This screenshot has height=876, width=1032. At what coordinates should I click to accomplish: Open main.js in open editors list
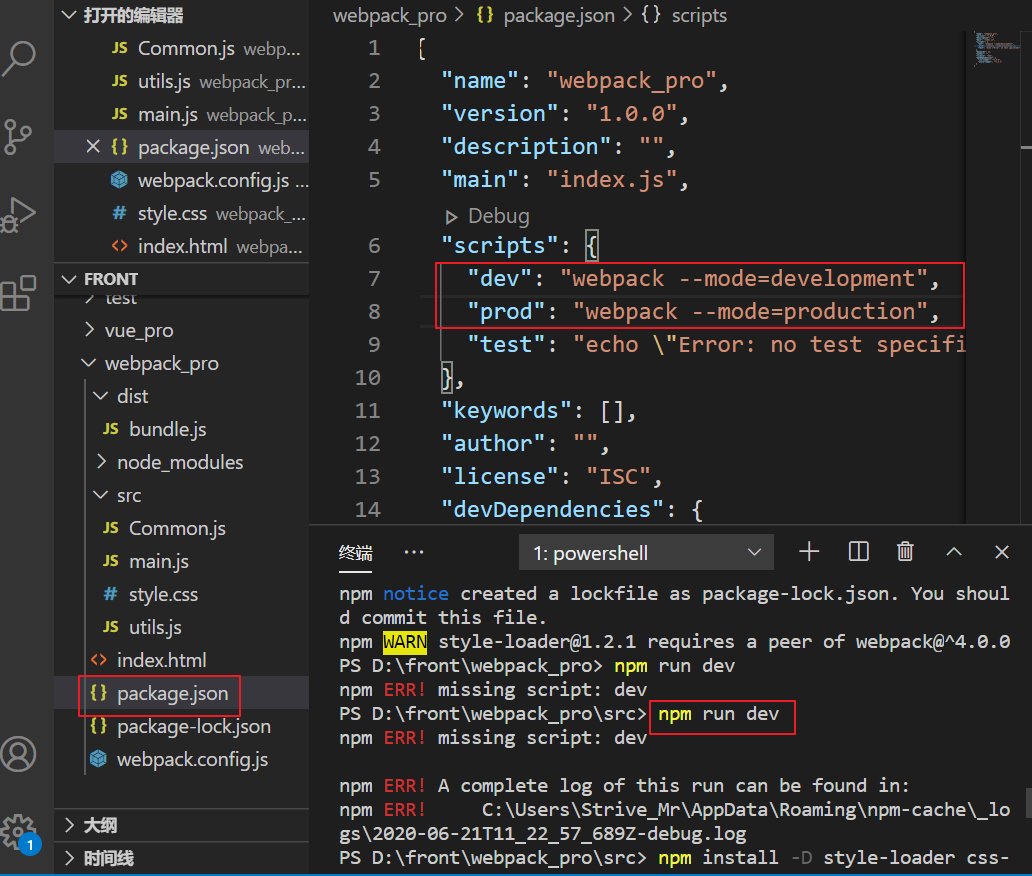tap(182, 114)
